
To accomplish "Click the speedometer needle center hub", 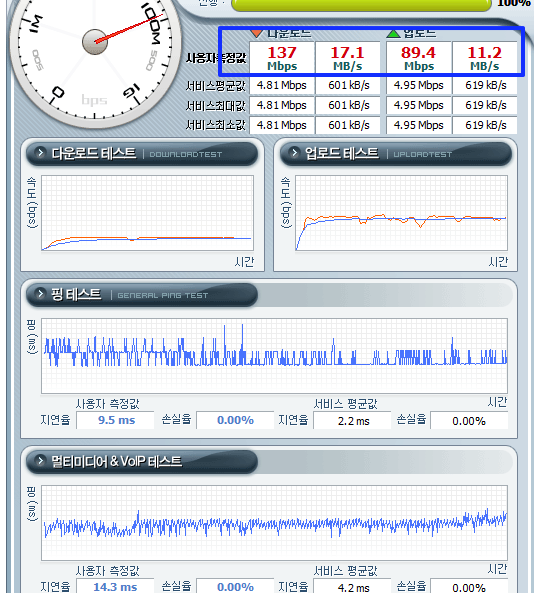I will pyautogui.click(x=95, y=41).
